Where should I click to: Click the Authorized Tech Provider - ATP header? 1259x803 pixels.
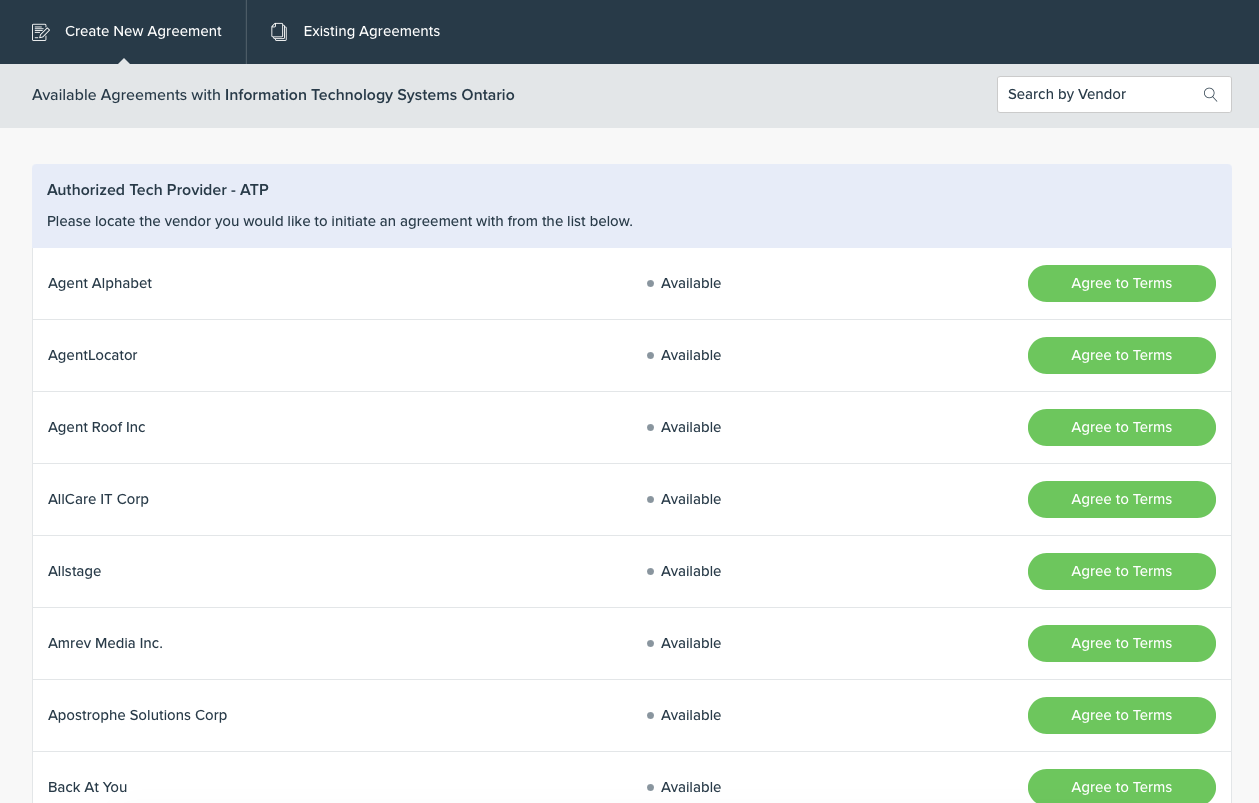click(157, 189)
